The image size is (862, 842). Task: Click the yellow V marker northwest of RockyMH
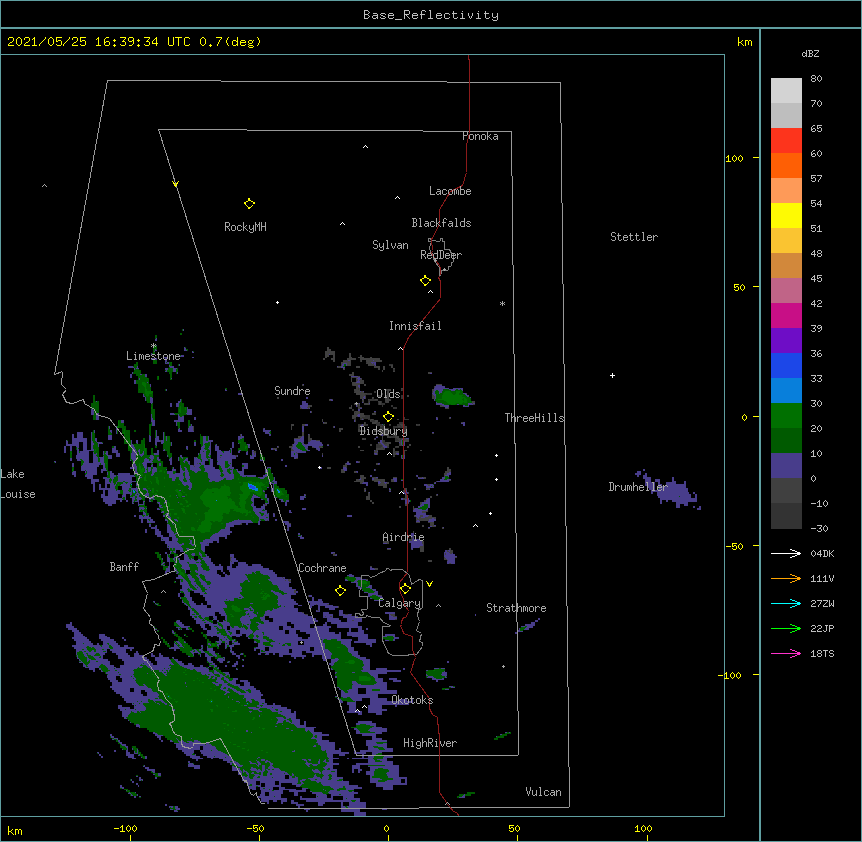(175, 184)
